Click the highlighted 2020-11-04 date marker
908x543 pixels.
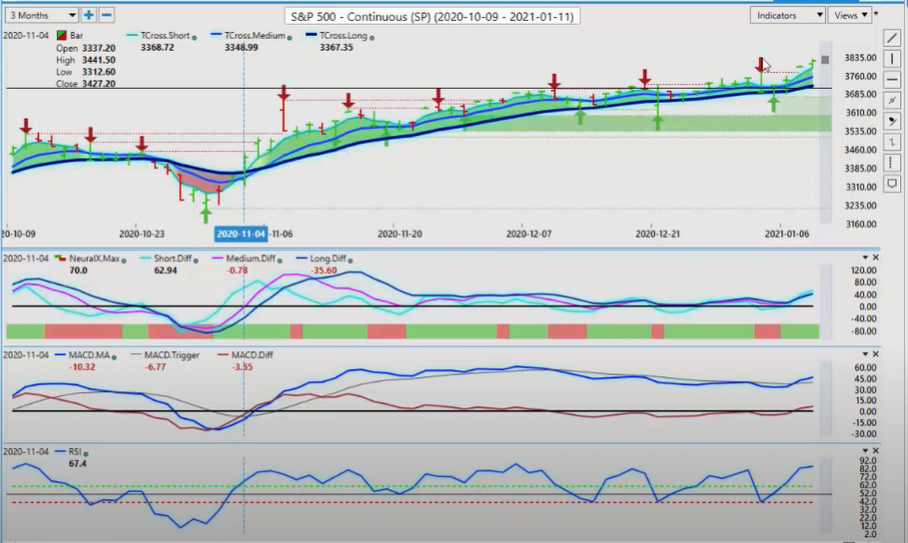241,234
